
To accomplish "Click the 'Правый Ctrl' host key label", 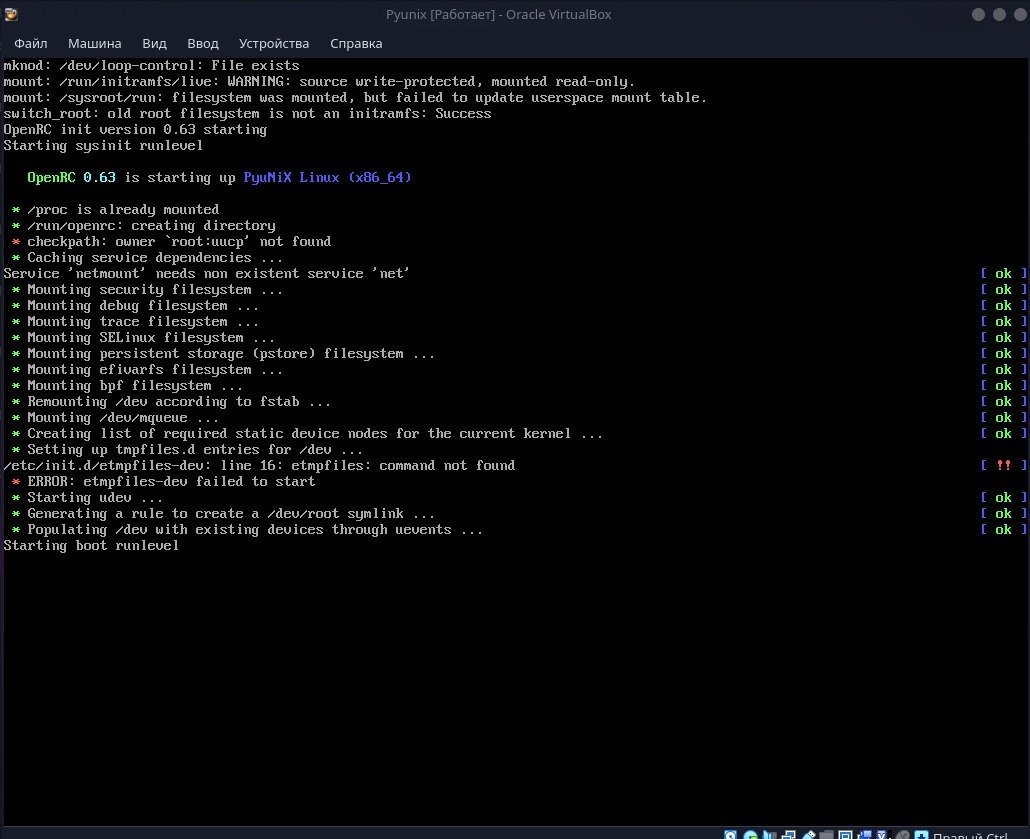I will click(x=970, y=835).
